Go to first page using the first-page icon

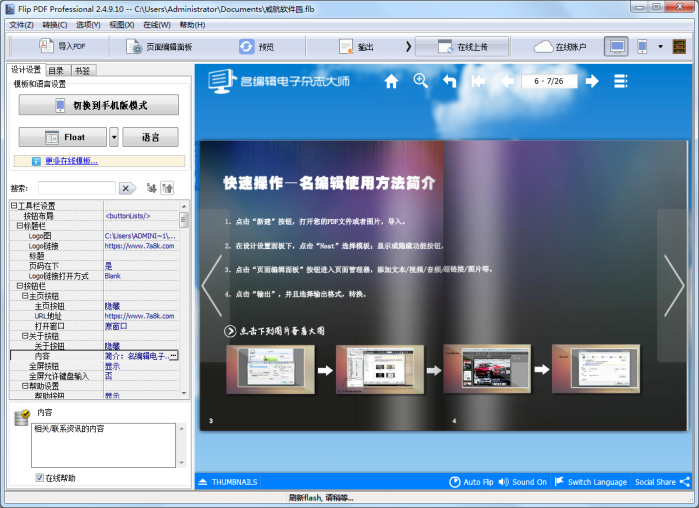[x=478, y=81]
